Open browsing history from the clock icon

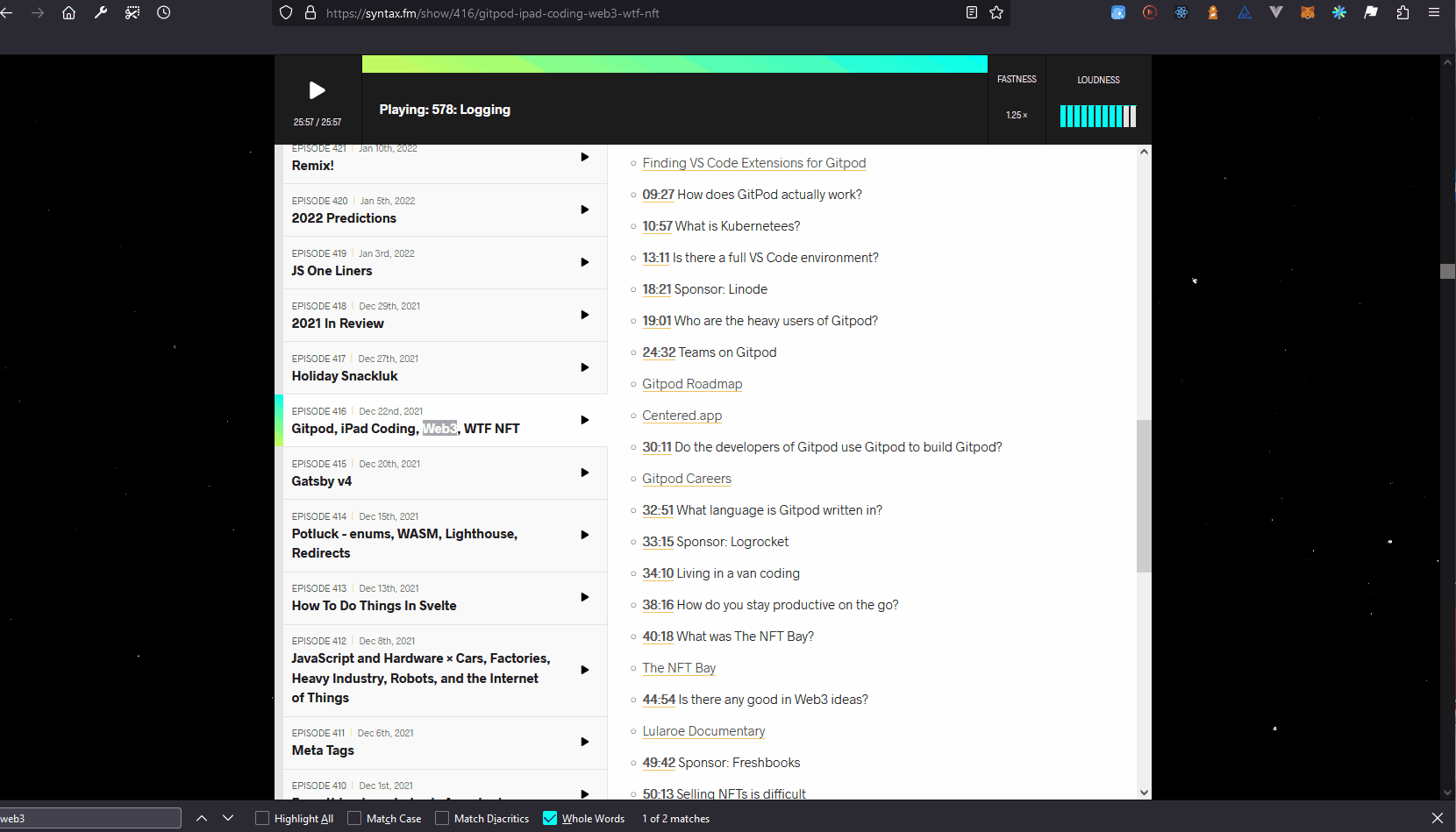click(163, 12)
